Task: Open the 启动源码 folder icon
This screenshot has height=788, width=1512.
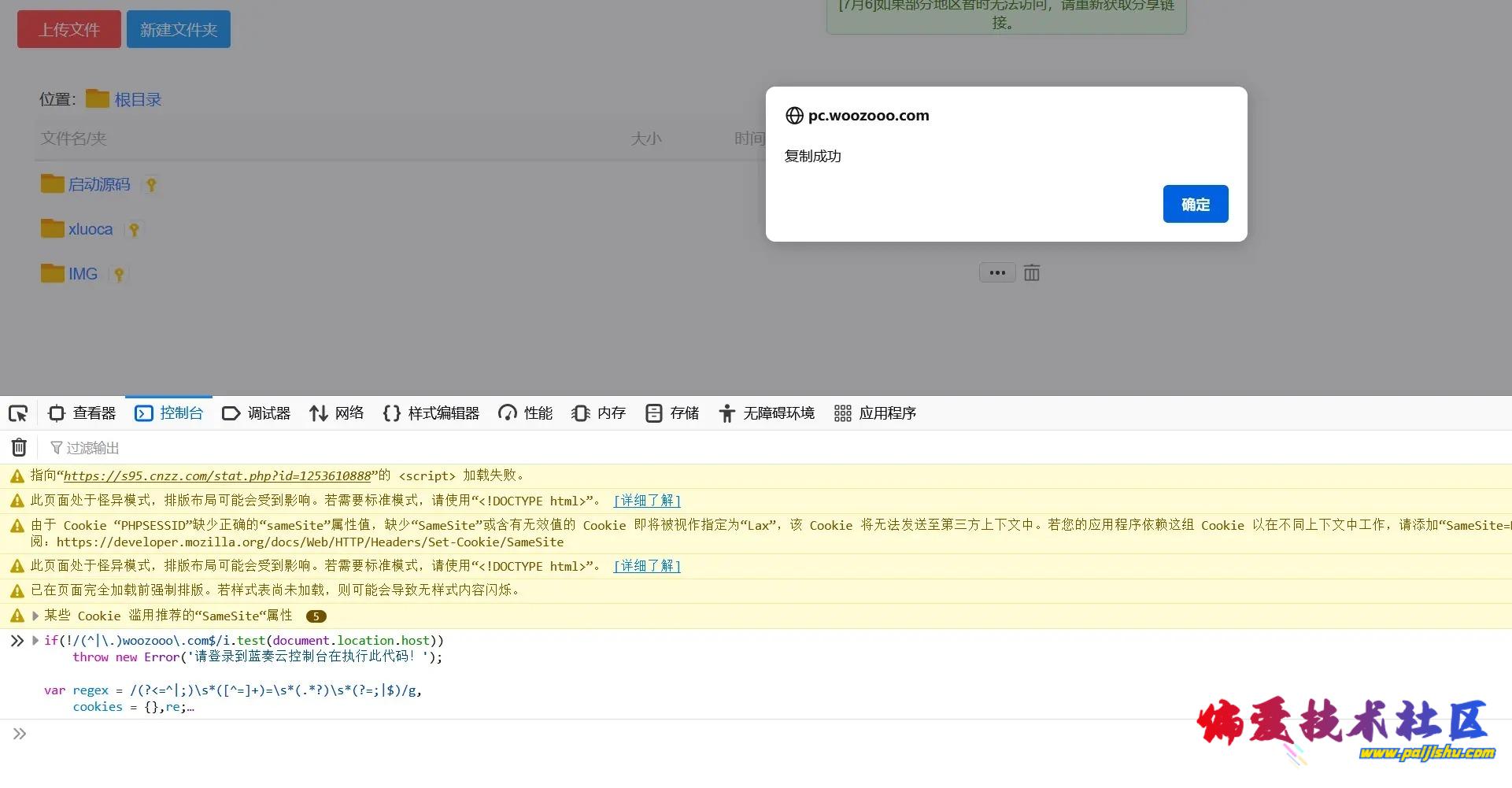Action: (x=52, y=183)
